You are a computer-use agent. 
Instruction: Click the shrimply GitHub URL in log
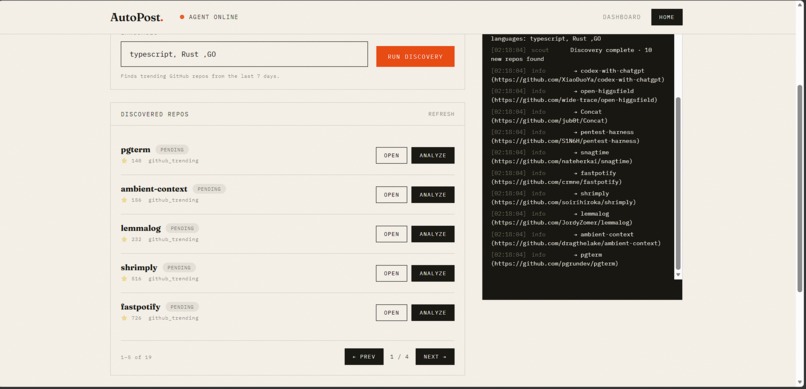click(x=564, y=202)
